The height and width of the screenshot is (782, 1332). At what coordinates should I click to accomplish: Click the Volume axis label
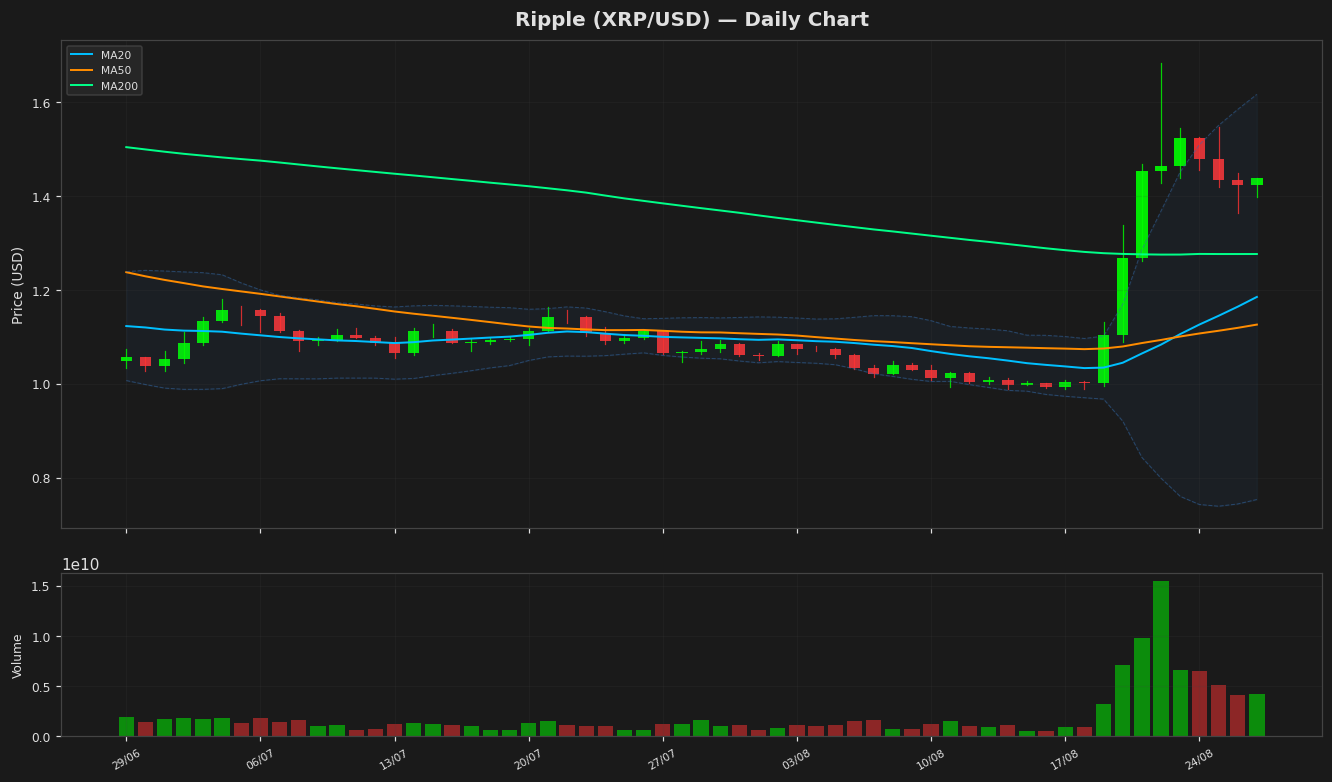[x=18, y=656]
